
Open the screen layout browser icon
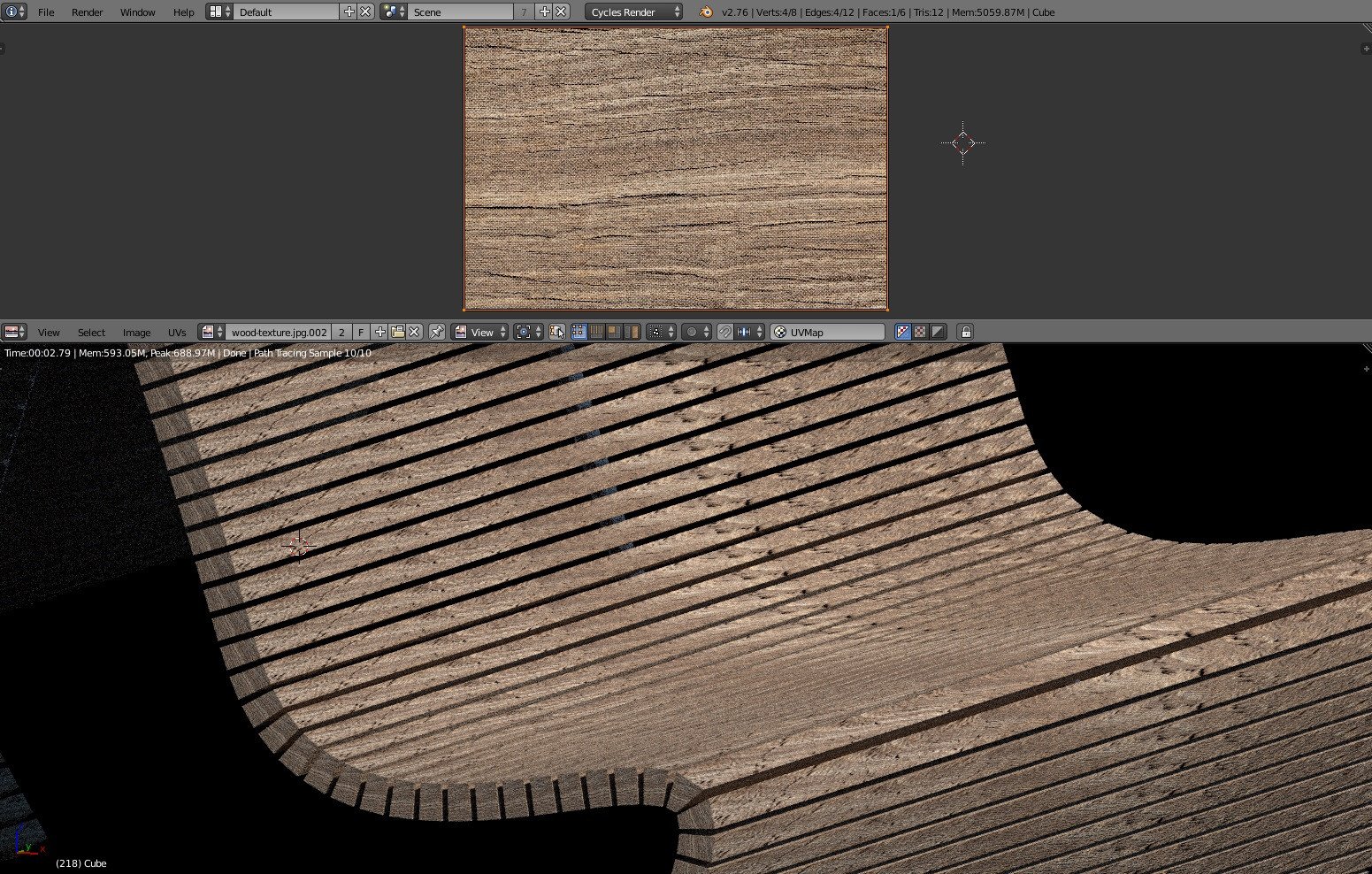[219, 11]
